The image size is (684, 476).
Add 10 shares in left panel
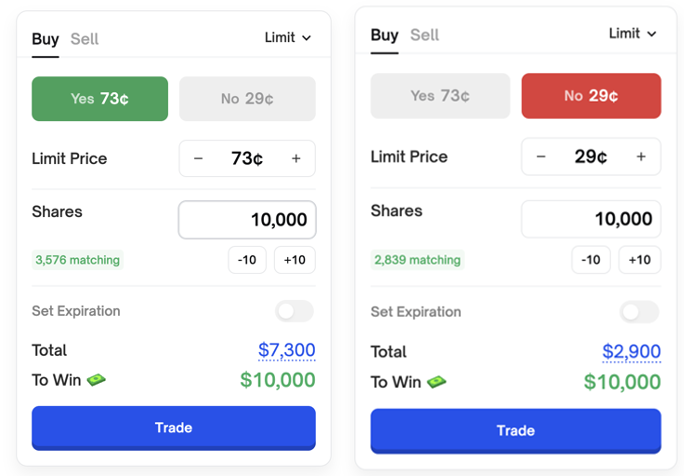(295, 260)
